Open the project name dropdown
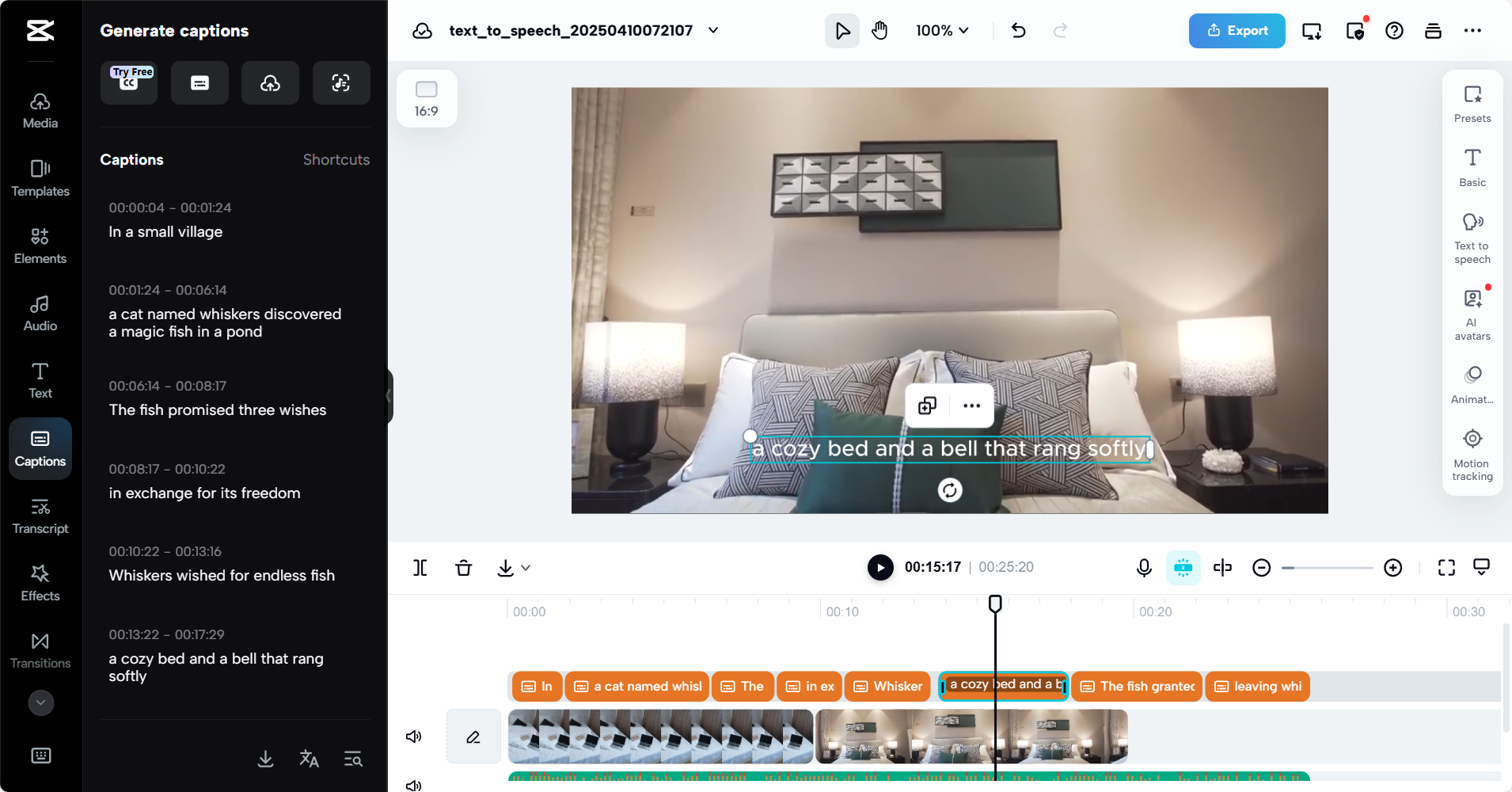 pos(712,30)
